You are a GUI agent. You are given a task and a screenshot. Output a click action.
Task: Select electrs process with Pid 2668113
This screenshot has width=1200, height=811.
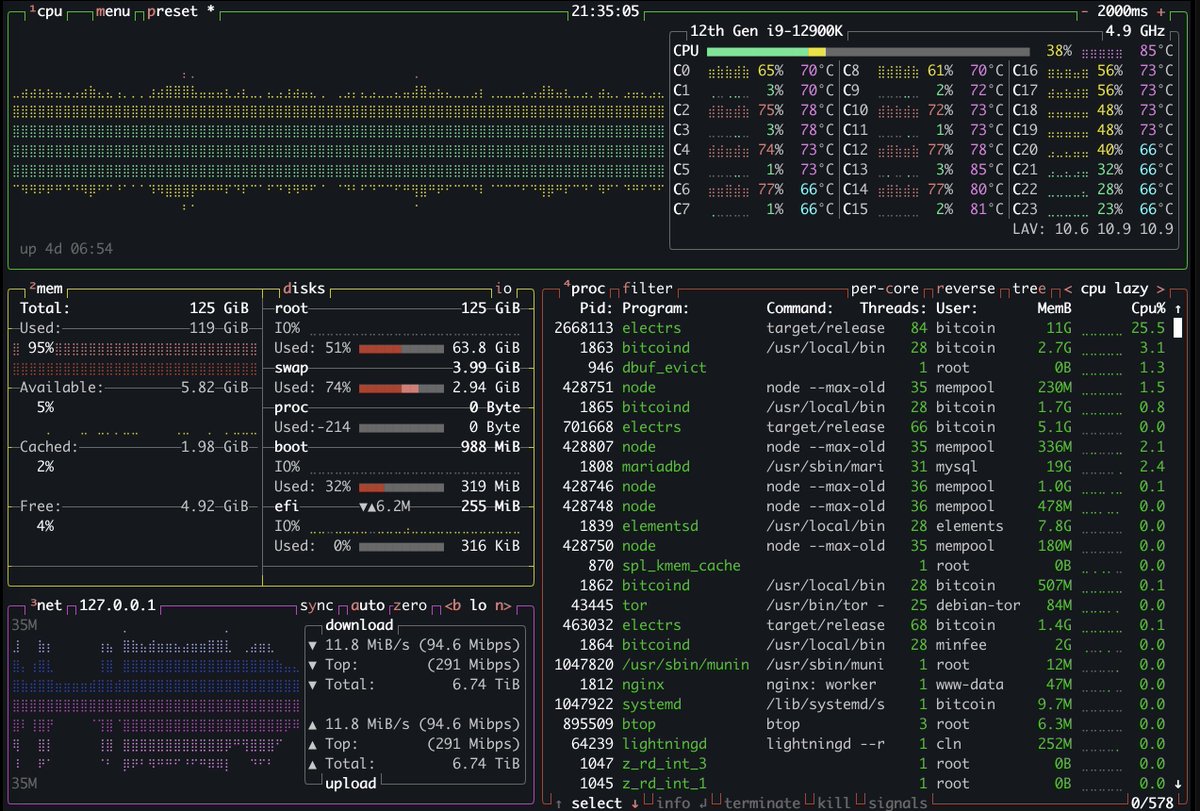click(857, 328)
